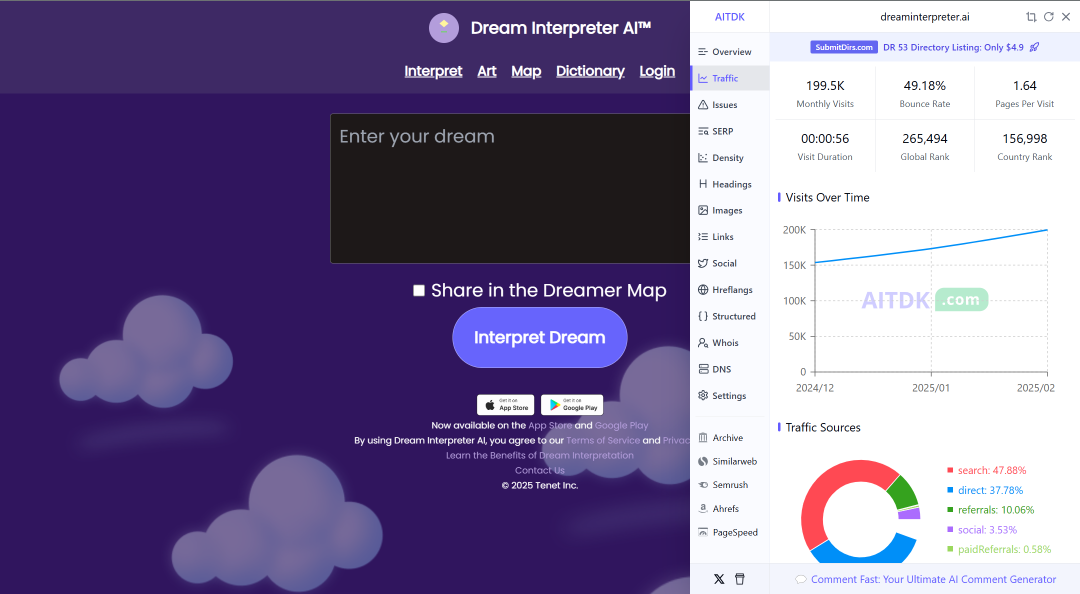Click the 156,998 Country Rank value
Viewport: 1080px width, 594px height.
click(x=1024, y=139)
